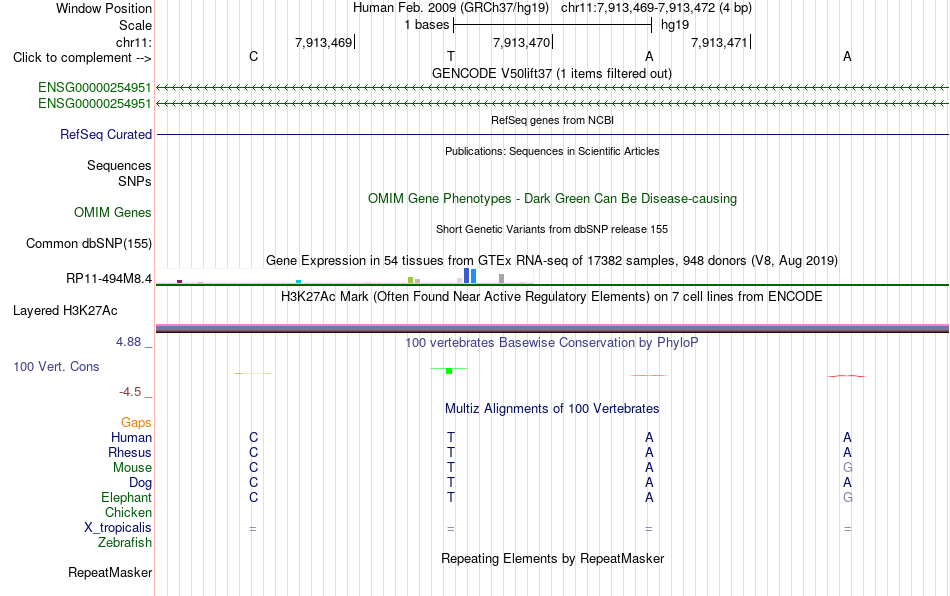Open the GTEx Gene Expression track title
The width and height of the screenshot is (950, 596).
pyautogui.click(x=552, y=260)
